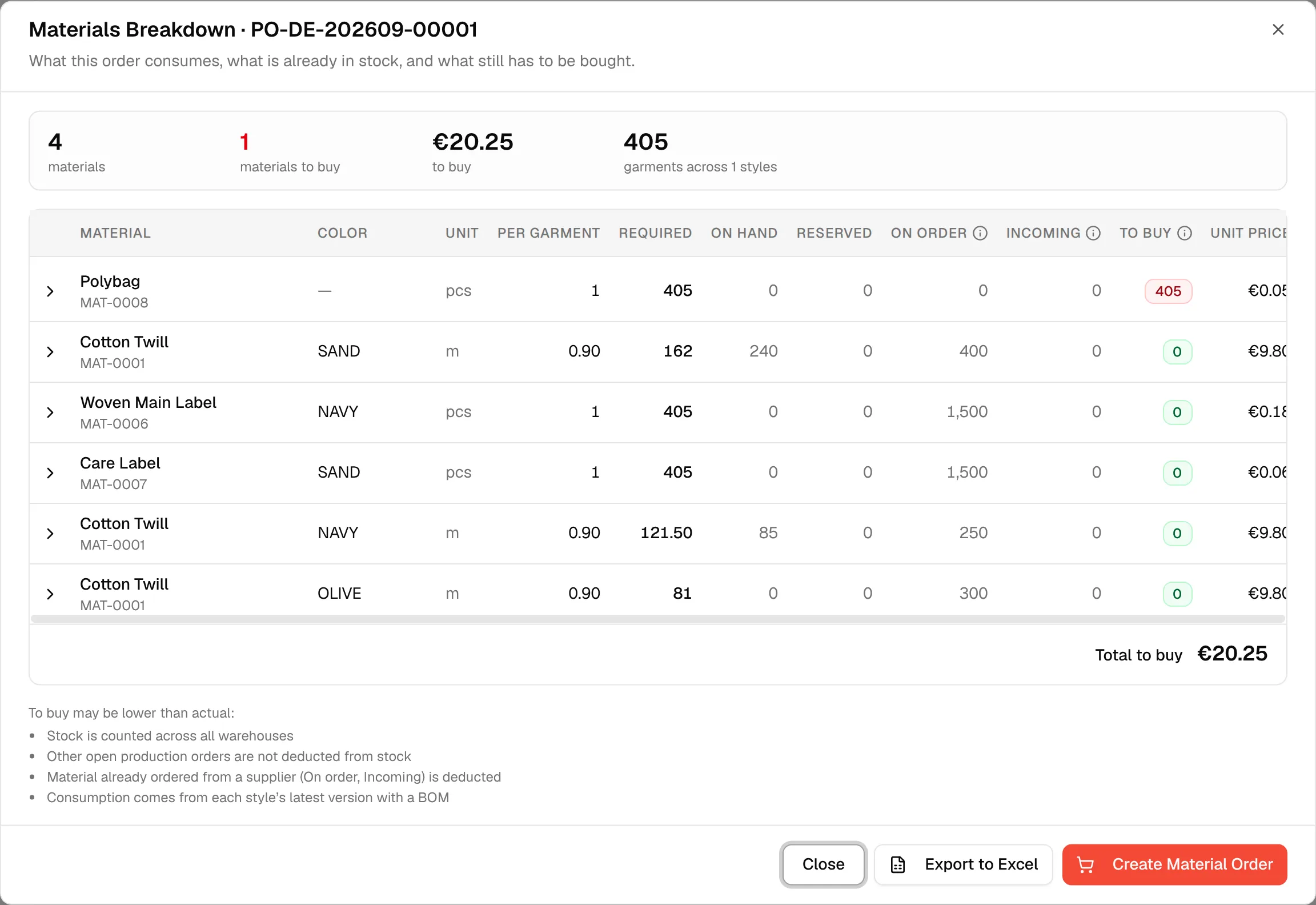Click the 121.50 required value

coord(666,533)
